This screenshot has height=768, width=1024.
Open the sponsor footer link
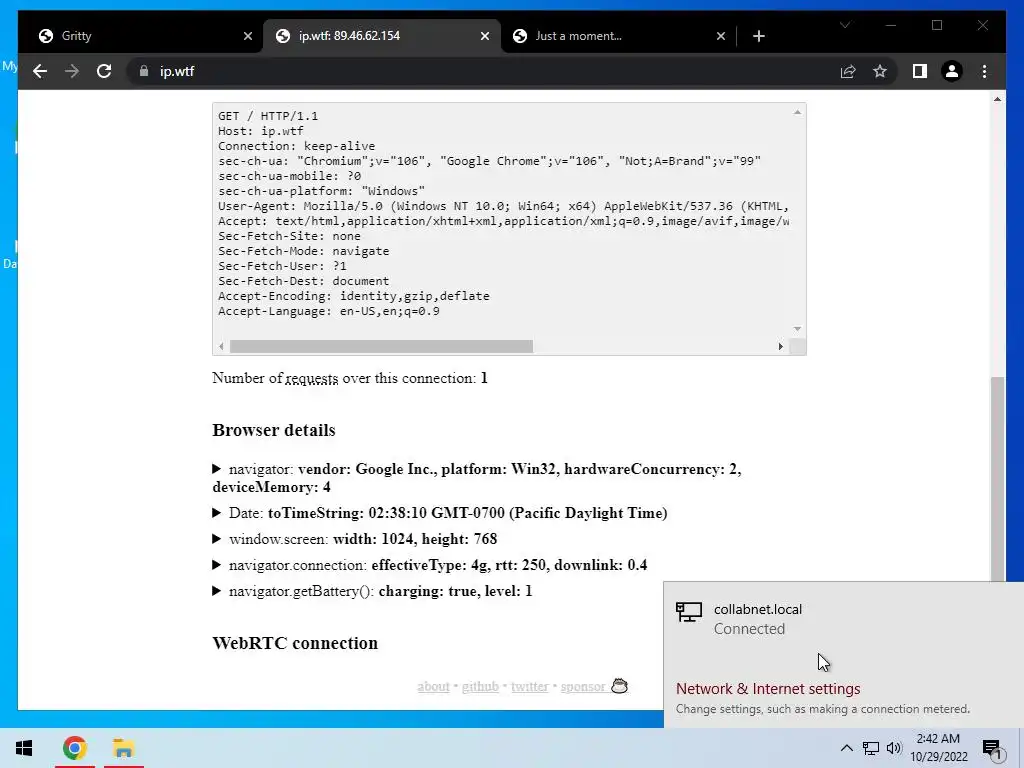[x=583, y=686]
